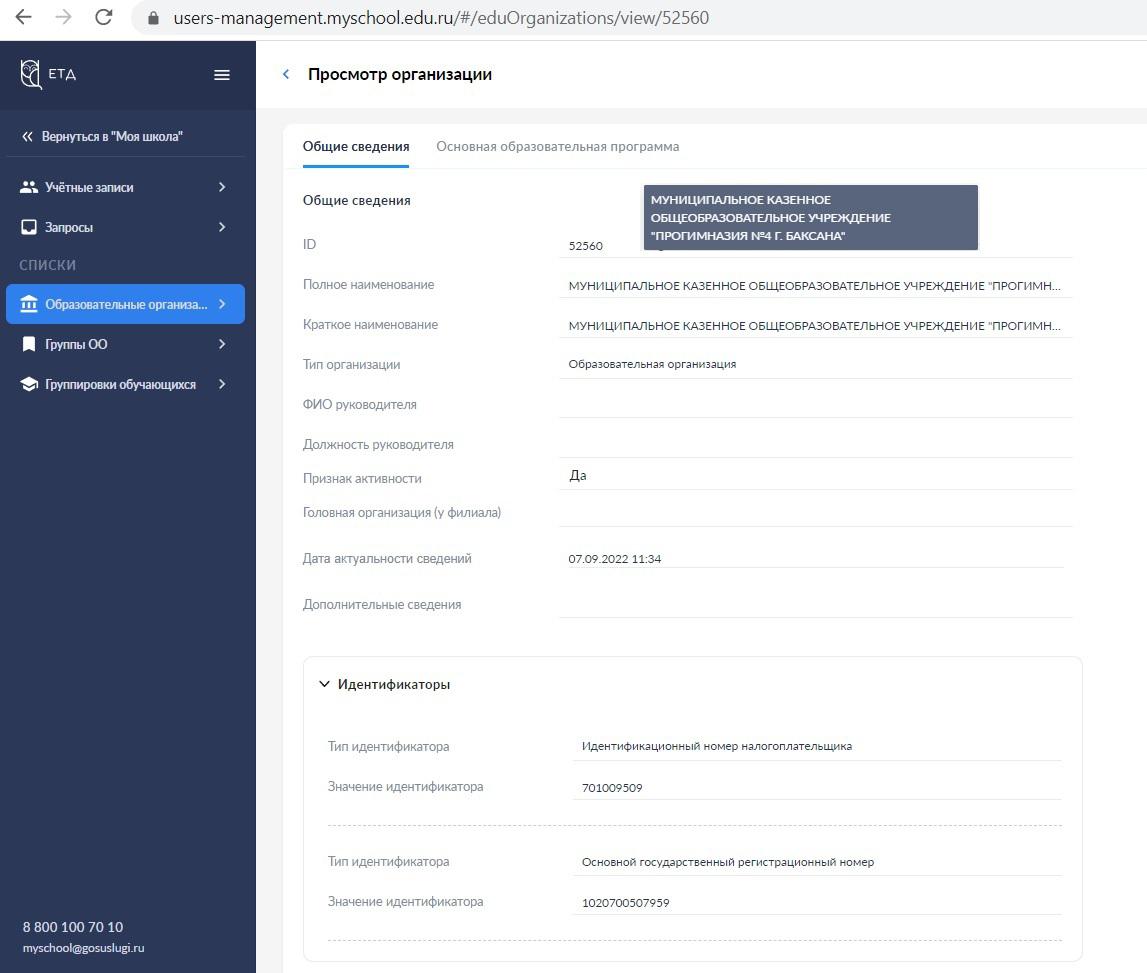The image size is (1147, 973).
Task: Click the Просмотр организации page title
Action: click(399, 74)
